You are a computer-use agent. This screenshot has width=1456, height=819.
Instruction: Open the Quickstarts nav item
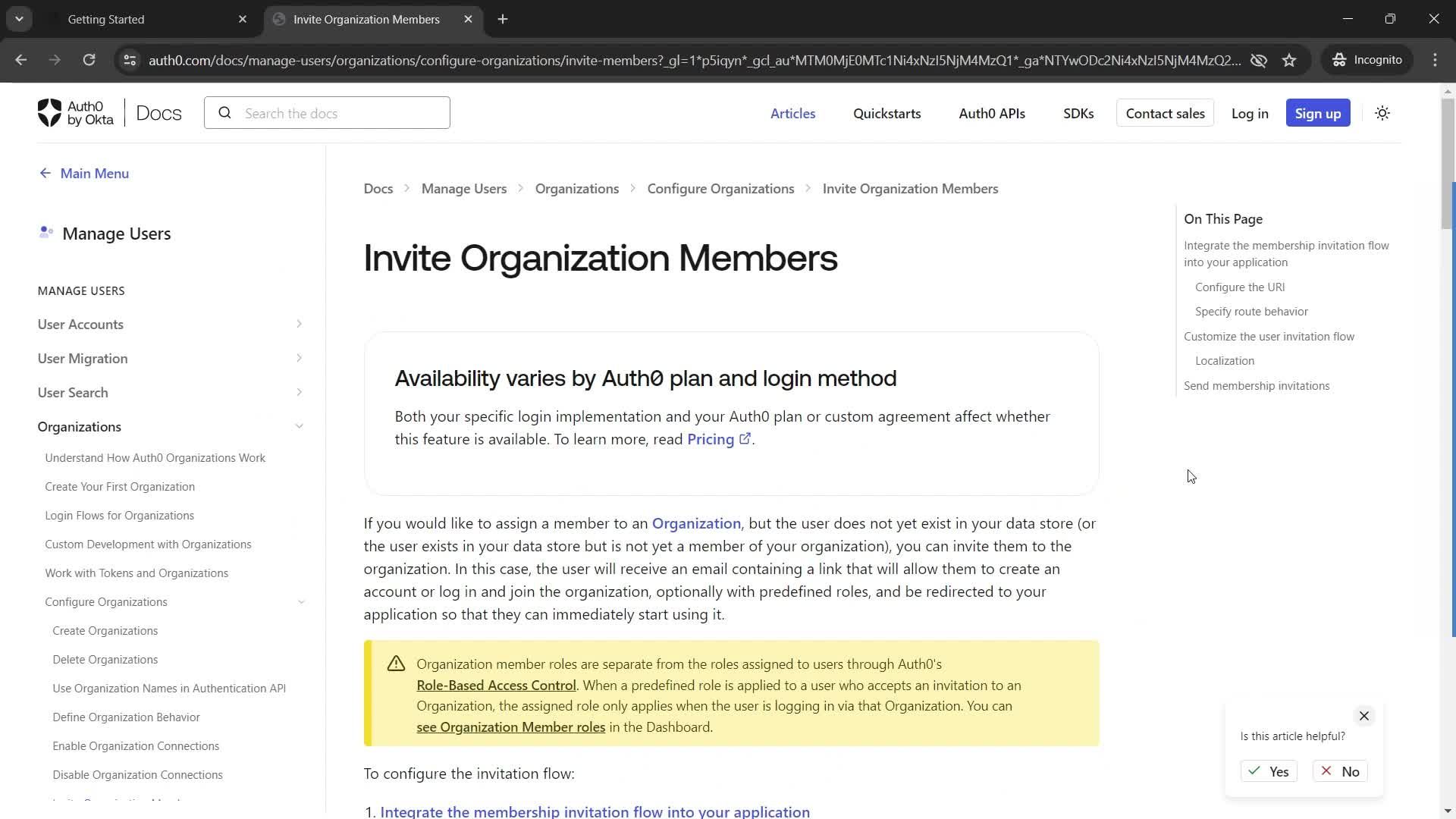(886, 113)
